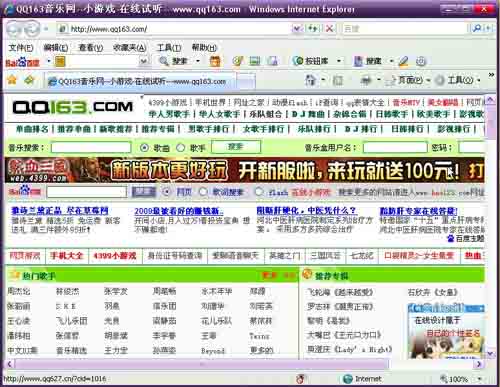Click the Refresh icon beside the address bar
The width and height of the screenshot is (500, 387).
click(313, 29)
